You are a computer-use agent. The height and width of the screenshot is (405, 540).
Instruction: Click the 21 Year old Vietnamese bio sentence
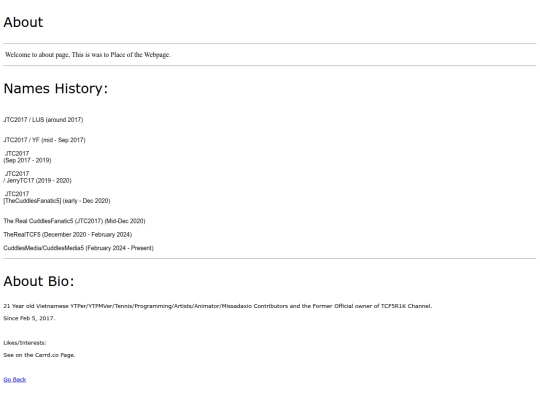tap(218, 306)
